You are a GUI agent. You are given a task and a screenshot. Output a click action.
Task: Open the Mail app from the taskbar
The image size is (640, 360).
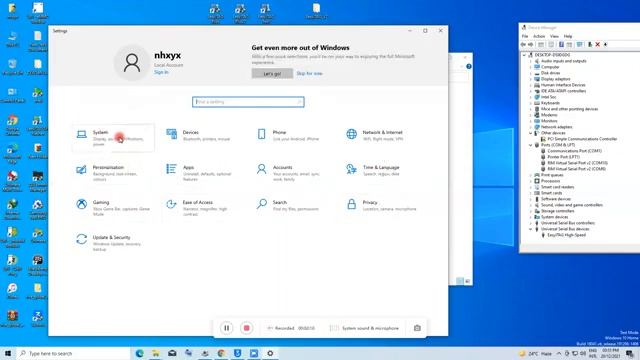pyautogui.click(x=172, y=353)
